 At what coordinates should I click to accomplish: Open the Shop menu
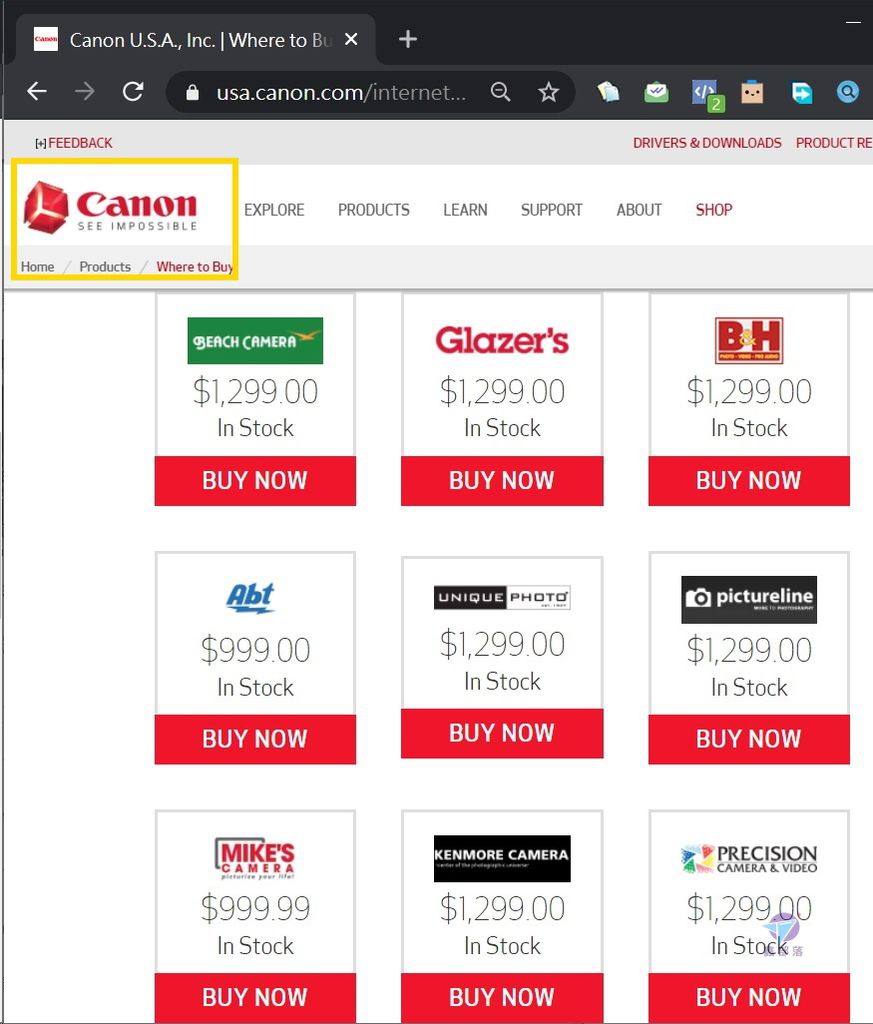(x=714, y=210)
